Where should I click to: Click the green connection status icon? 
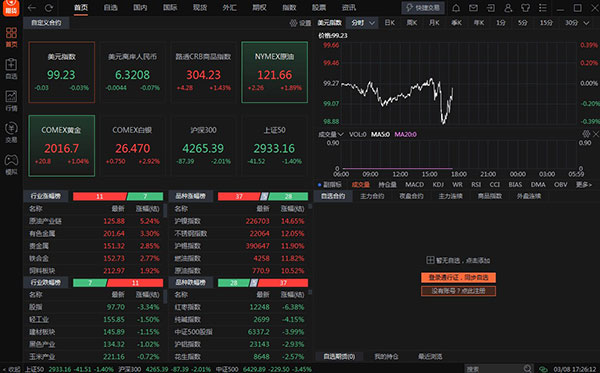(543, 369)
